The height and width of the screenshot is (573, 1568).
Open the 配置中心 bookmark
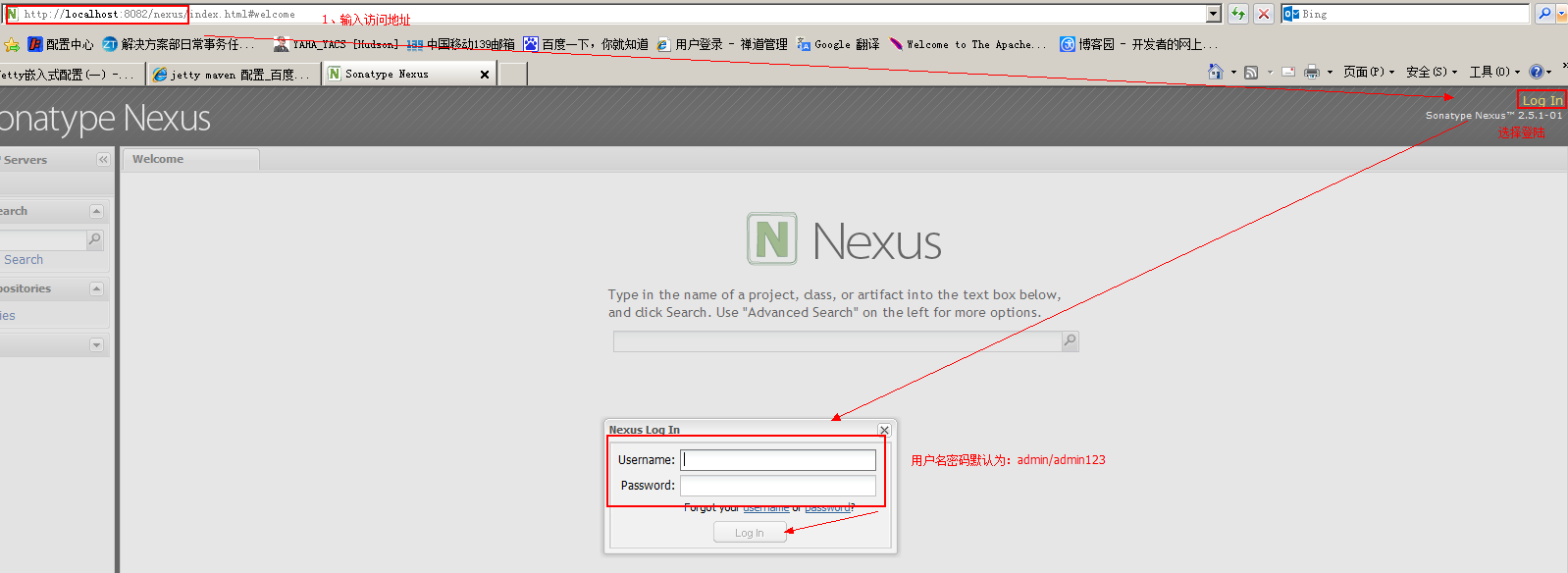[61, 44]
